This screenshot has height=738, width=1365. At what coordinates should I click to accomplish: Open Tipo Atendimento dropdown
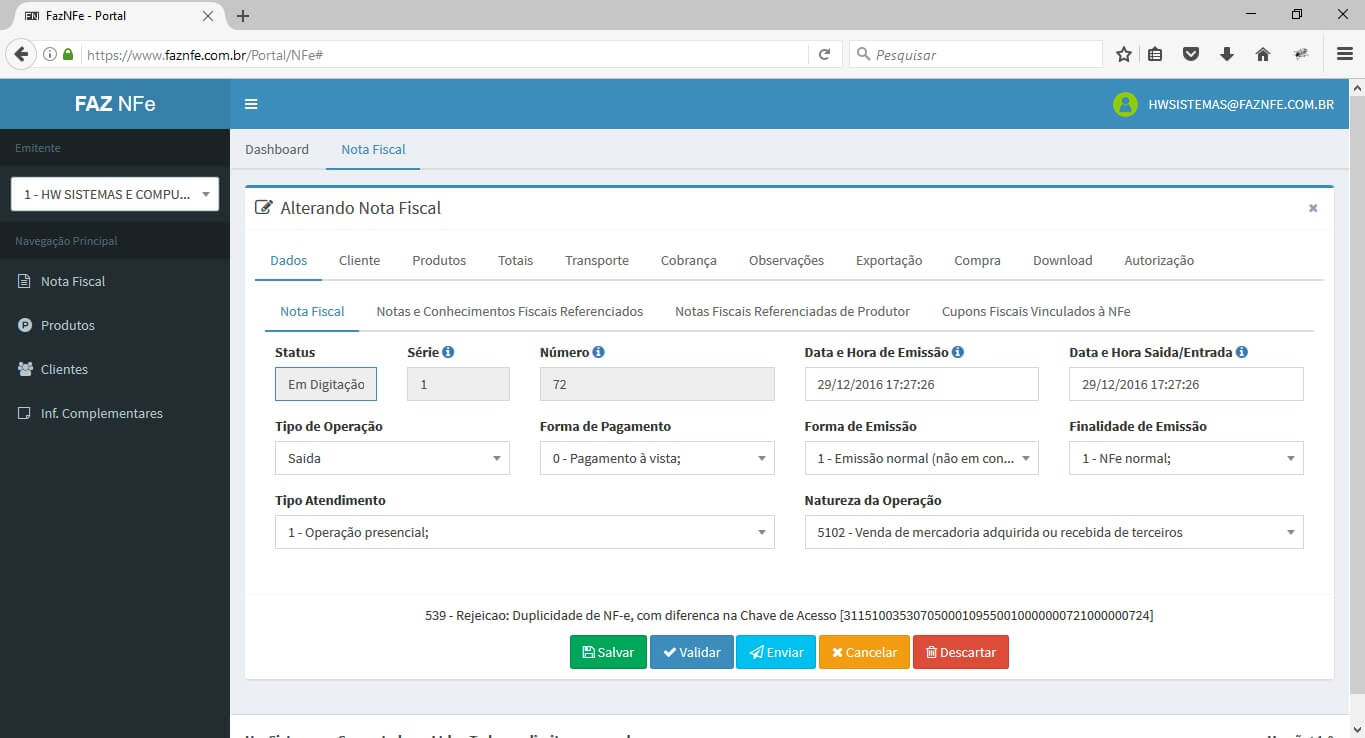pos(525,532)
